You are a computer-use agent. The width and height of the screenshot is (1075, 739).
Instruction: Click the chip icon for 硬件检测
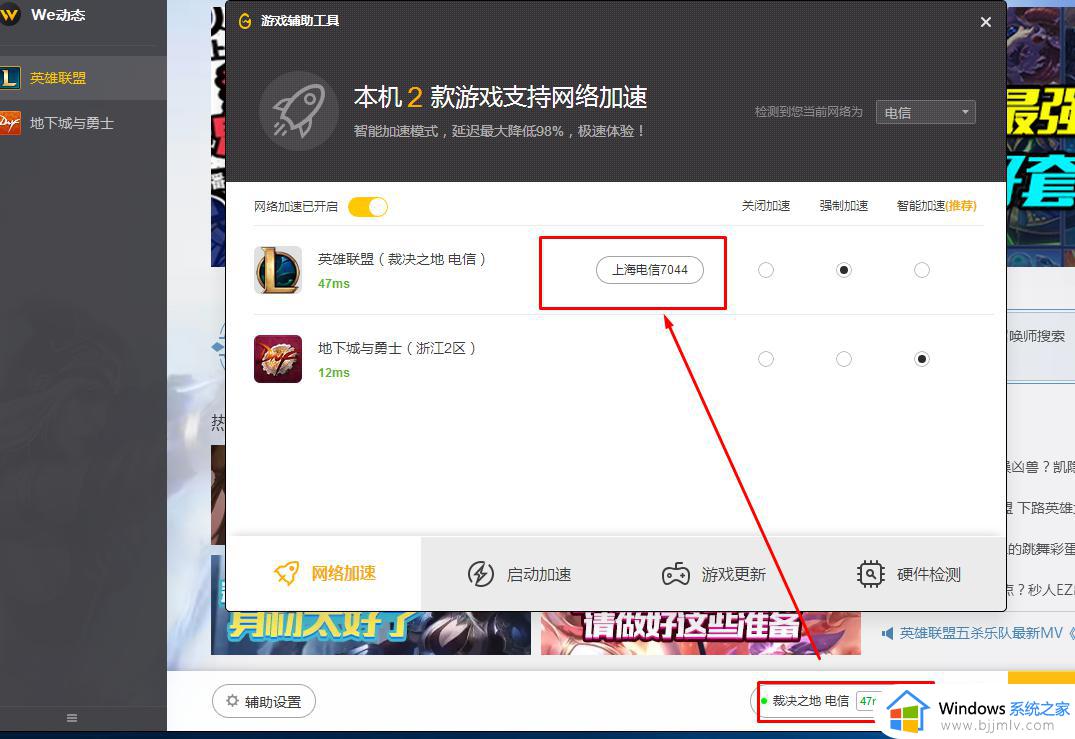coord(870,573)
